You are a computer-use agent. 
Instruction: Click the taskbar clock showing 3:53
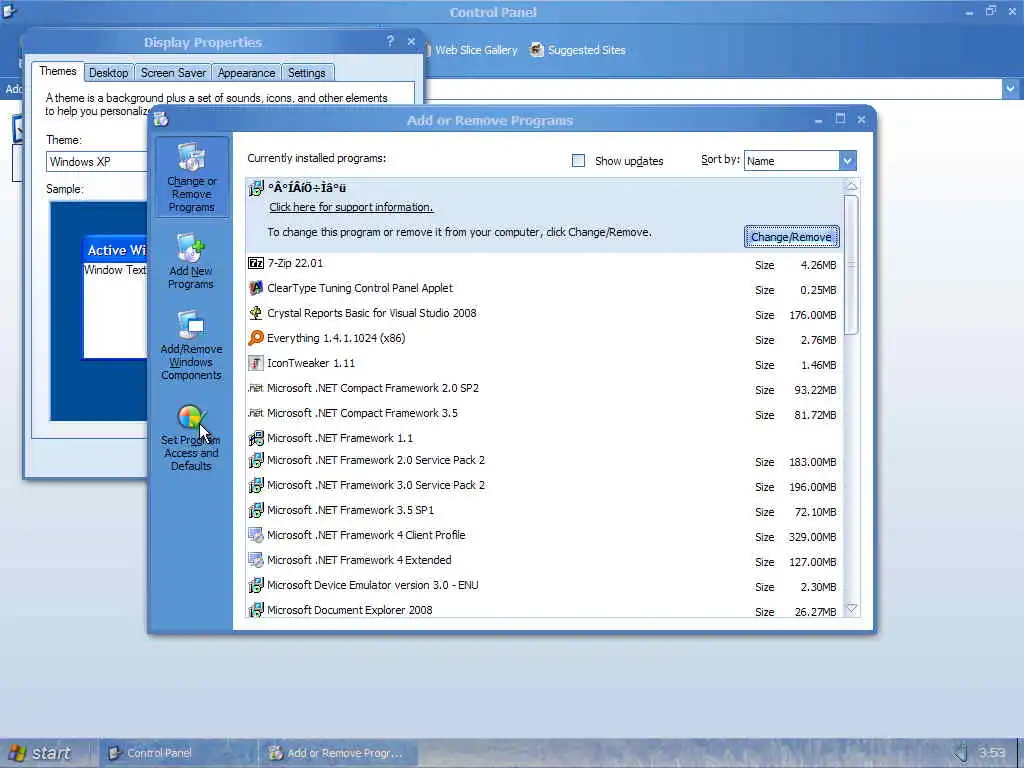tap(992, 753)
